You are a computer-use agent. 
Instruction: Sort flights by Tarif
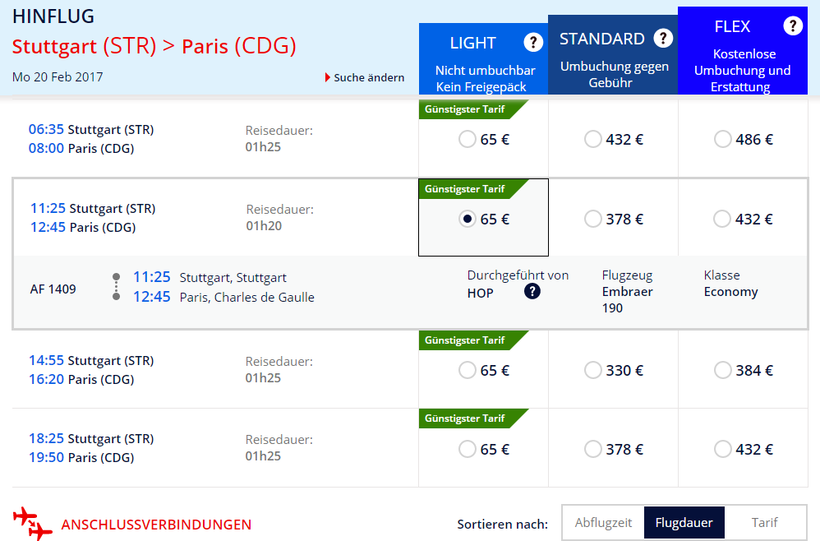[x=764, y=523]
